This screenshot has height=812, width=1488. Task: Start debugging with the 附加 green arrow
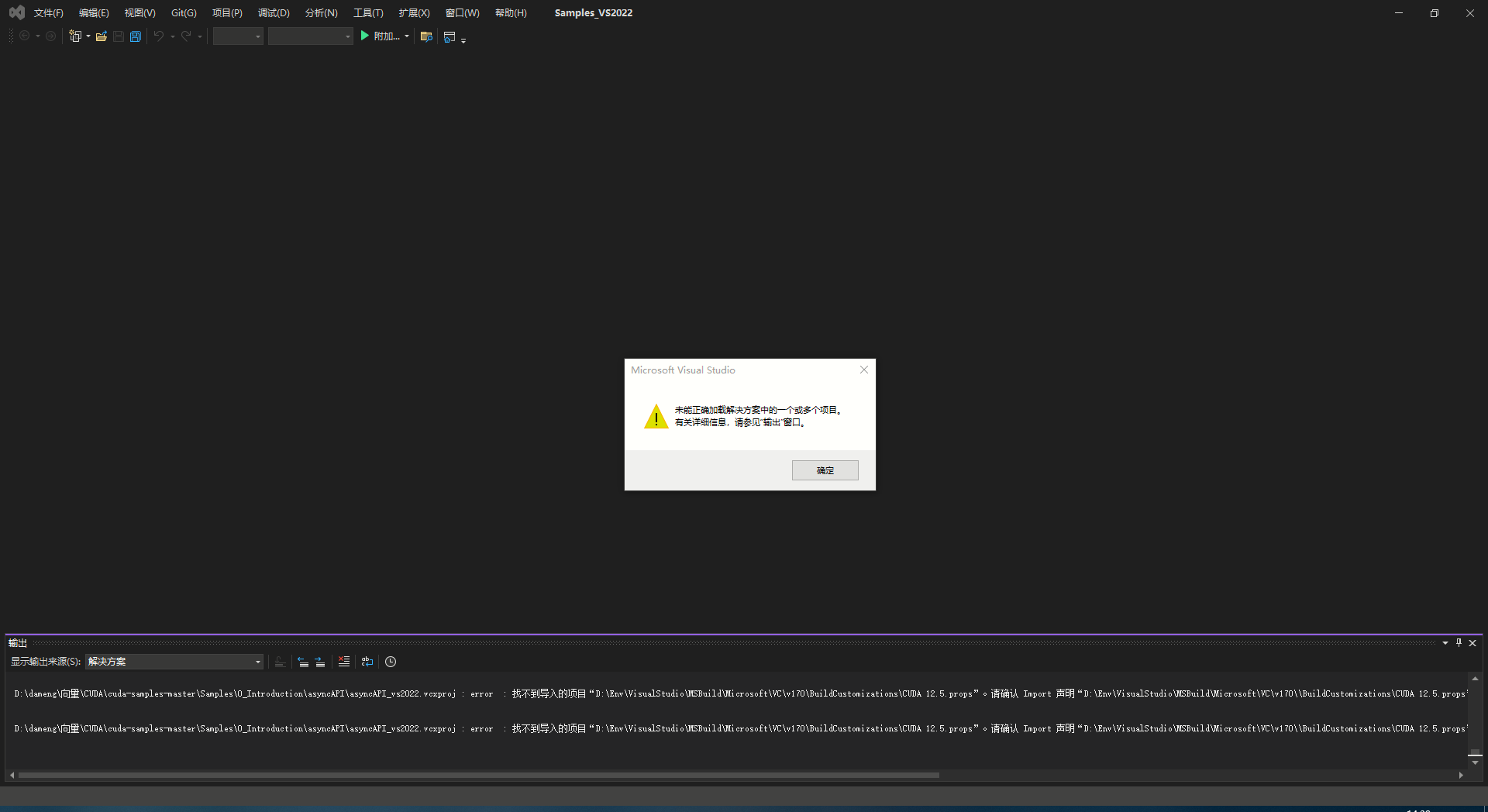point(364,36)
